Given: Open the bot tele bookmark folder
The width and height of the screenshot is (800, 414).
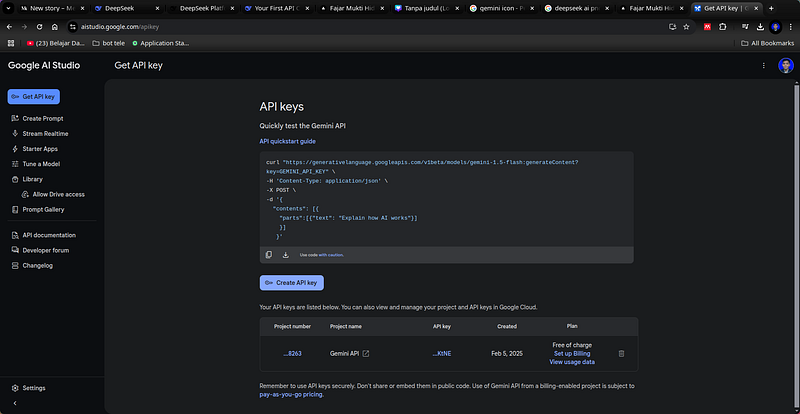Looking at the screenshot, I should 109,43.
